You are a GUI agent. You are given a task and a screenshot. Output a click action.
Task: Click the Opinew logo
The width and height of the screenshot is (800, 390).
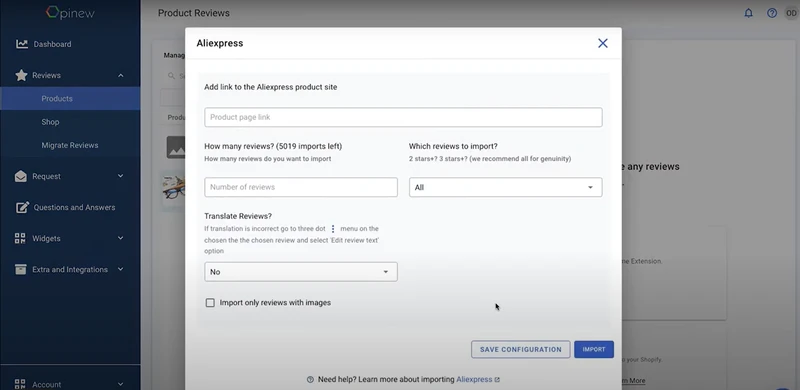tap(70, 12)
